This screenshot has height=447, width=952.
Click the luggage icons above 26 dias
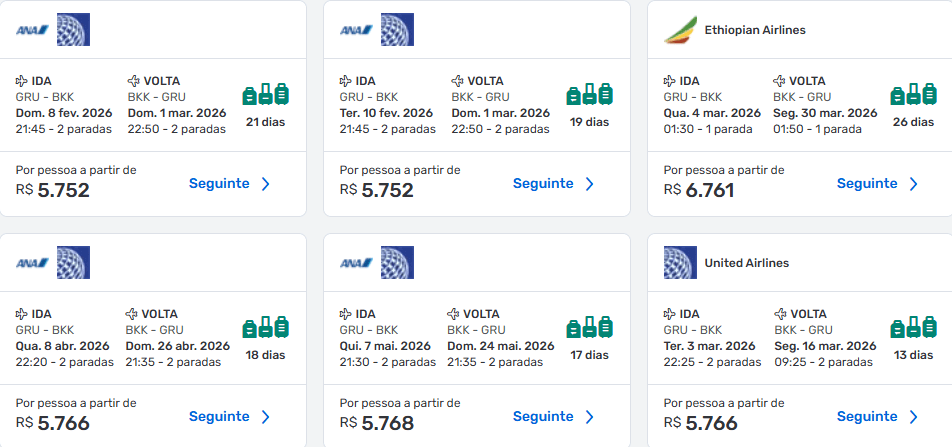coord(913,94)
